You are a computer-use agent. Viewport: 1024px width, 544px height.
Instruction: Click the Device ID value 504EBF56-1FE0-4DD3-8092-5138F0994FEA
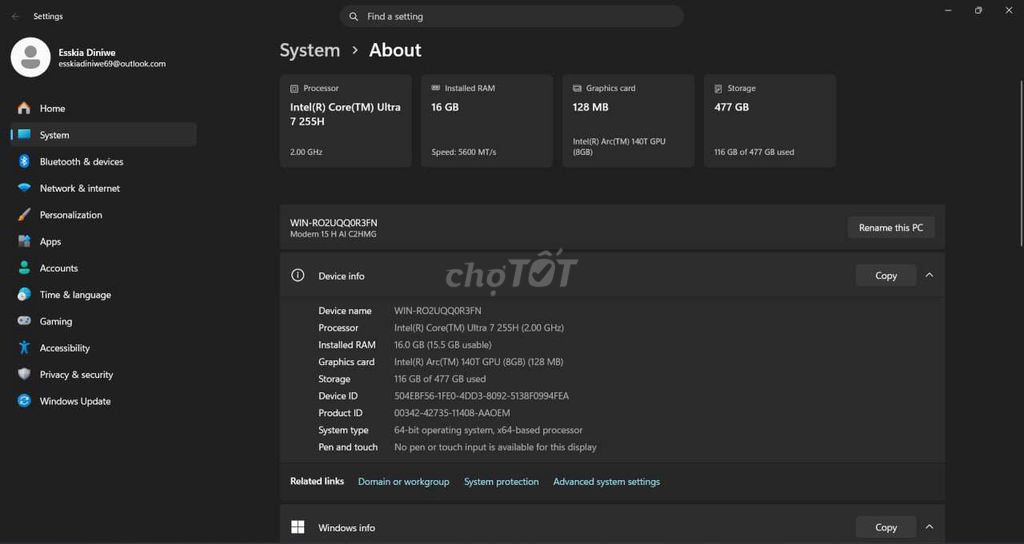click(x=481, y=396)
